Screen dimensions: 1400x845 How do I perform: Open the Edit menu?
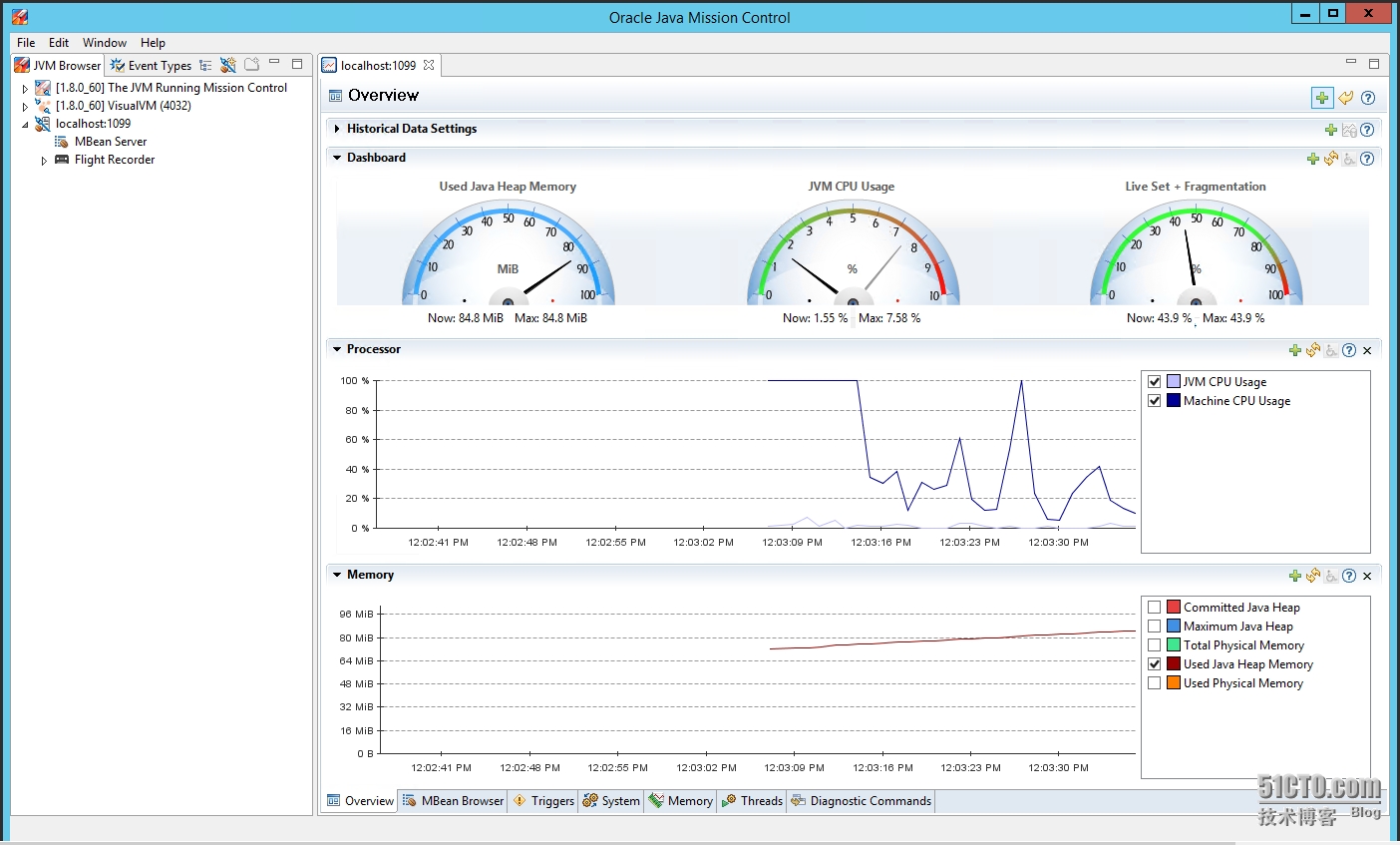click(59, 43)
